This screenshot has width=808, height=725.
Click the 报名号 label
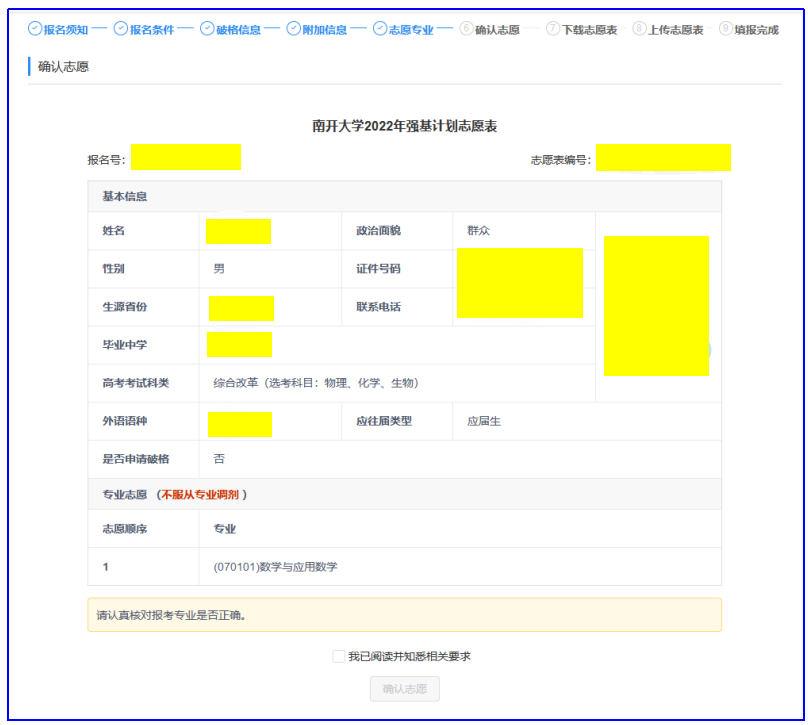point(106,160)
